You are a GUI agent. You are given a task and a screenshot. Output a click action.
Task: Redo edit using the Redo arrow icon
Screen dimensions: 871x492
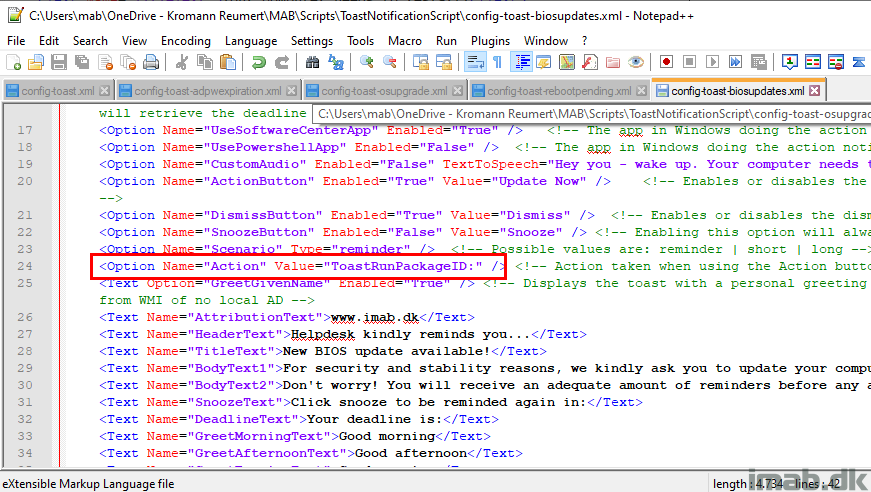[282, 62]
